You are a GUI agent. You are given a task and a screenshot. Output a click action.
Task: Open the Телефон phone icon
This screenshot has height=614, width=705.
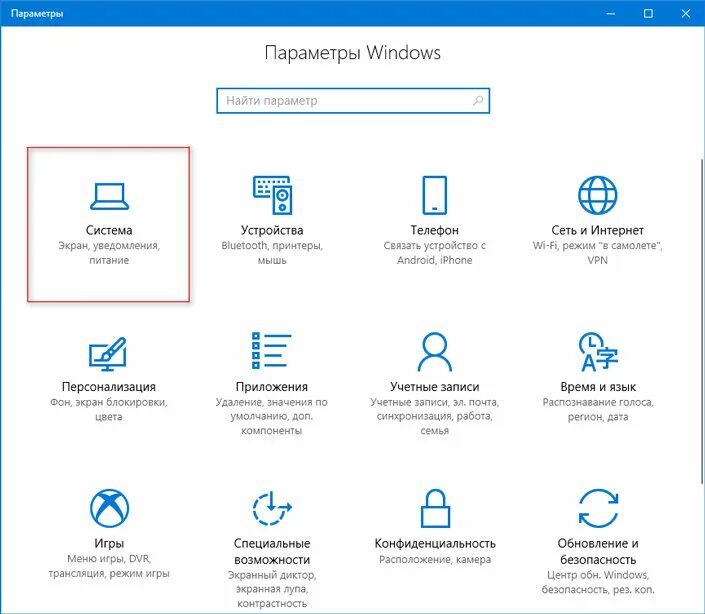[x=434, y=195]
